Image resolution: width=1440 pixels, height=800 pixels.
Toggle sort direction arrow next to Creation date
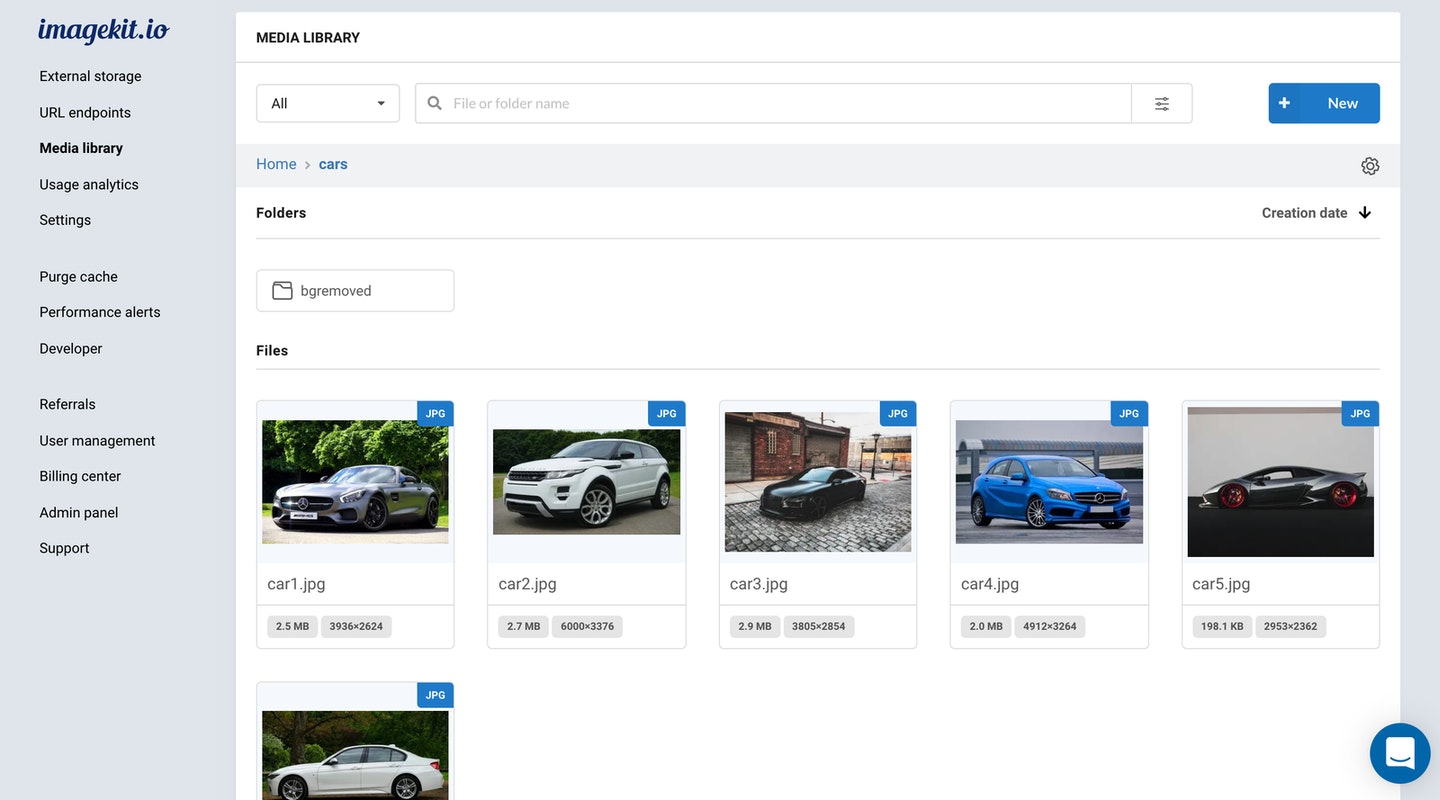(x=1365, y=213)
